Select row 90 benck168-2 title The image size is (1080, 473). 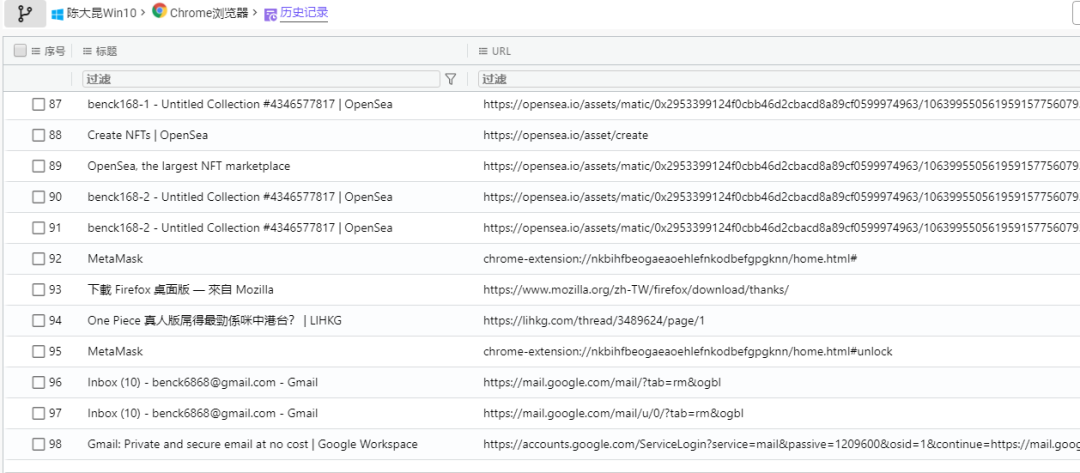pos(240,197)
